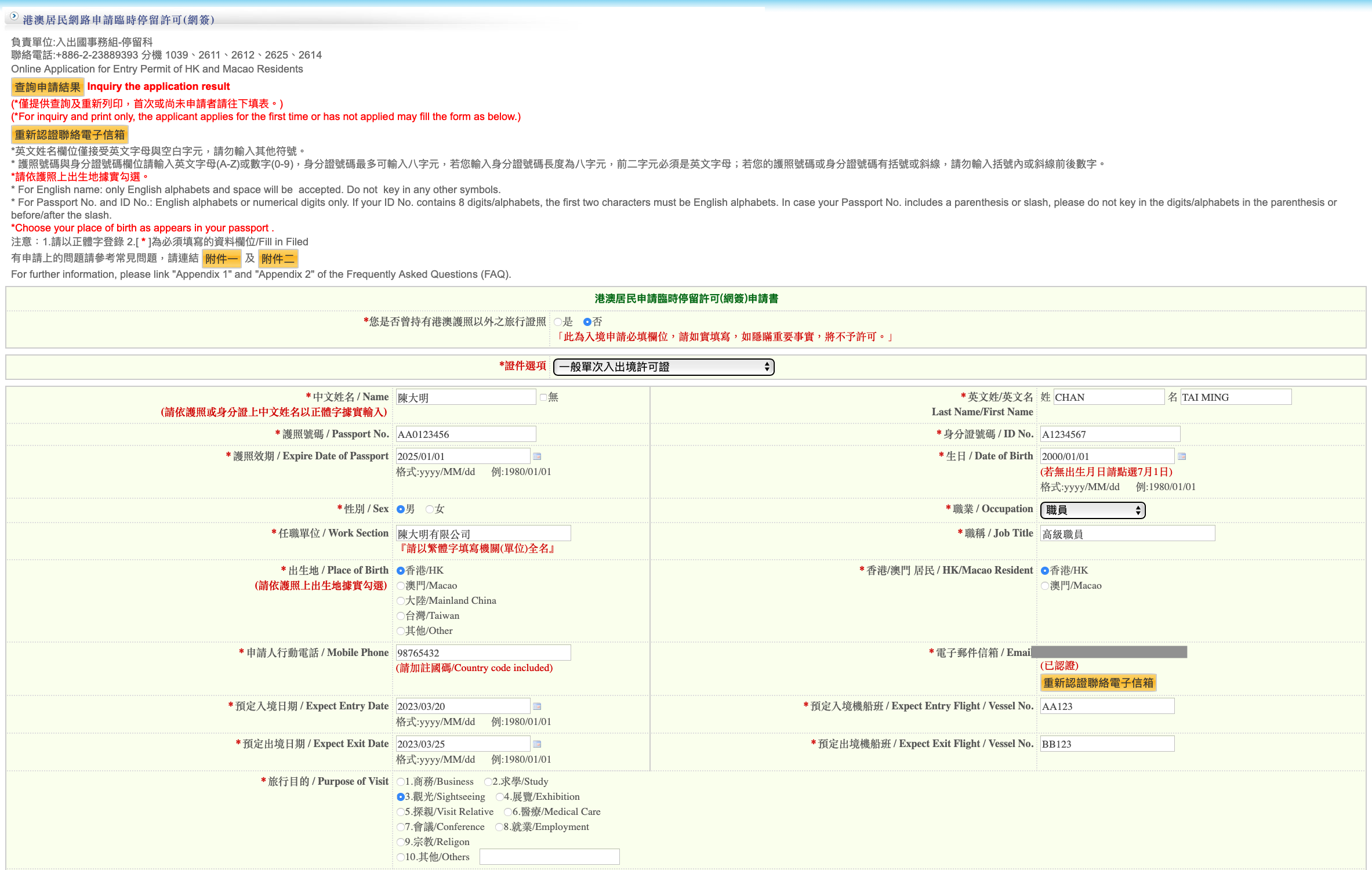Open calendar icon for Expect Exit Date
1372x870 pixels.
click(x=537, y=744)
